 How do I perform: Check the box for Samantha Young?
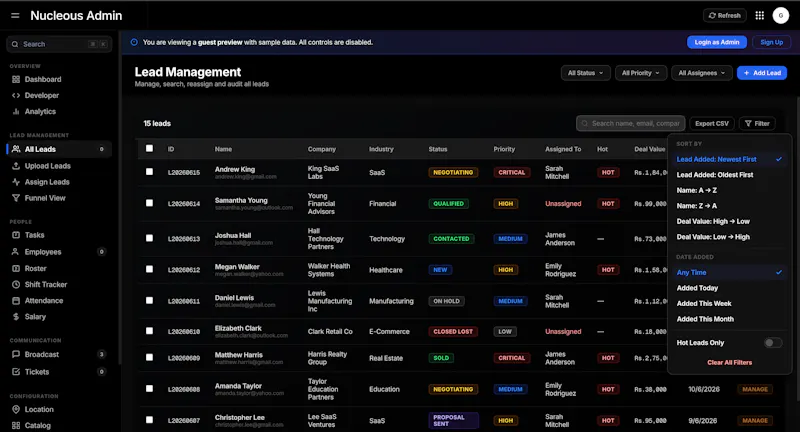click(x=149, y=203)
